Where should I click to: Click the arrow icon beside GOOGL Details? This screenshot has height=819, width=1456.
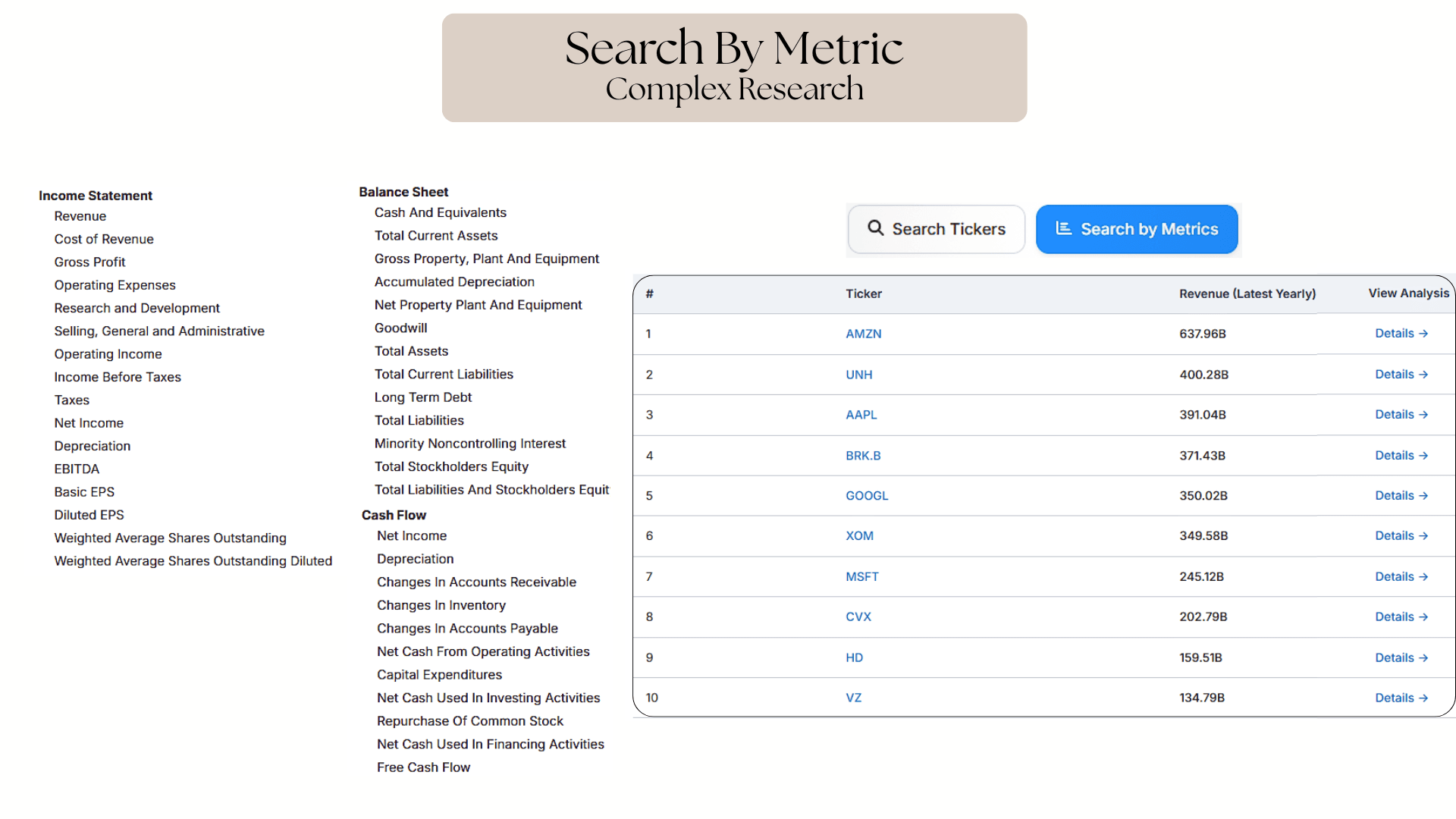(x=1424, y=495)
